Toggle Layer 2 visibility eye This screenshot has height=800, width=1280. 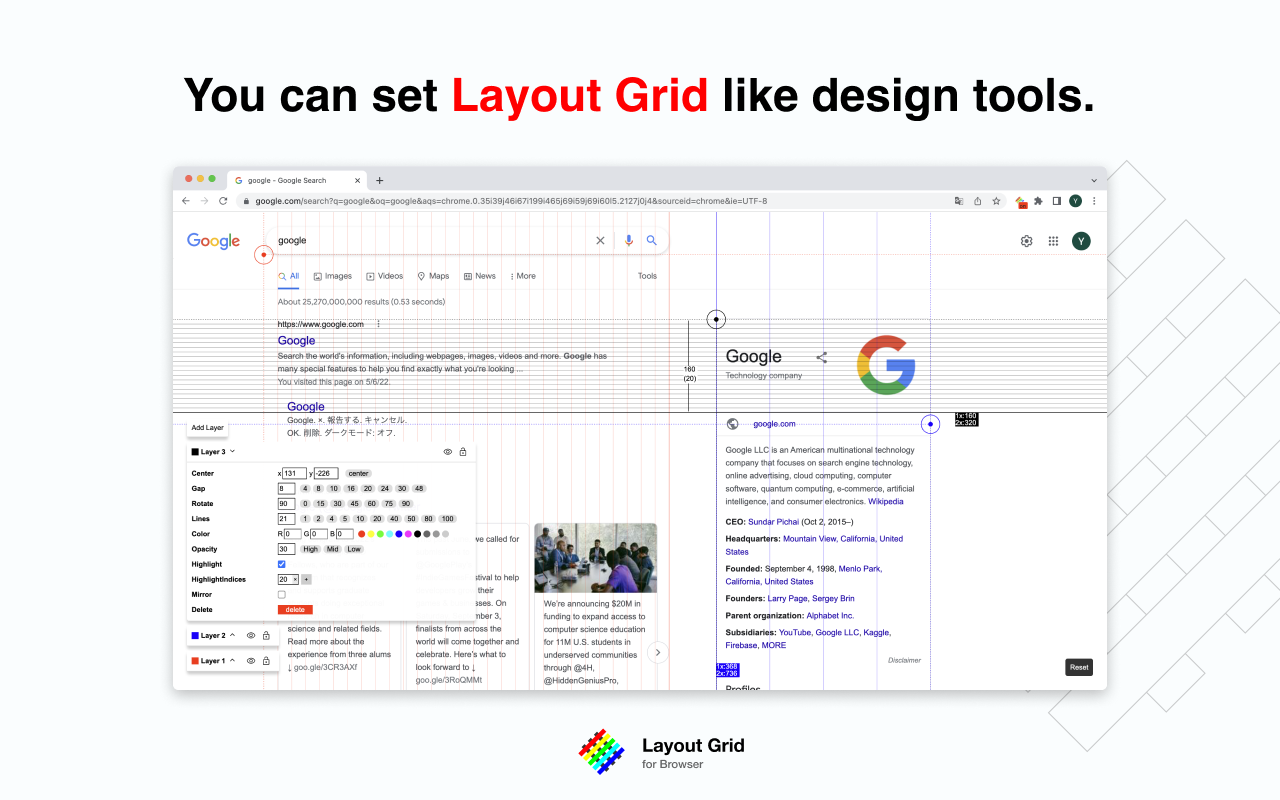(x=251, y=635)
